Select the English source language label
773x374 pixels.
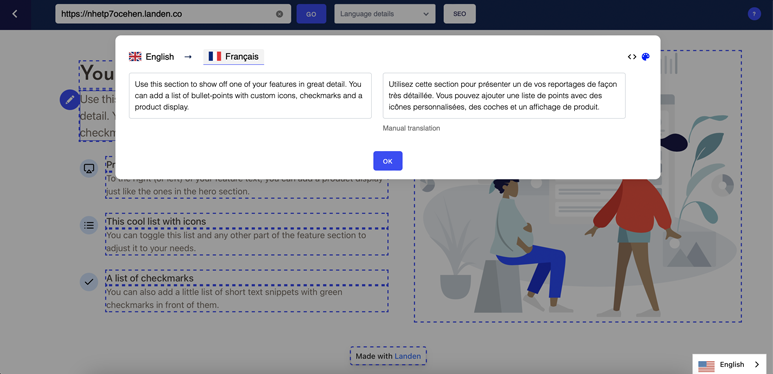[x=160, y=57]
